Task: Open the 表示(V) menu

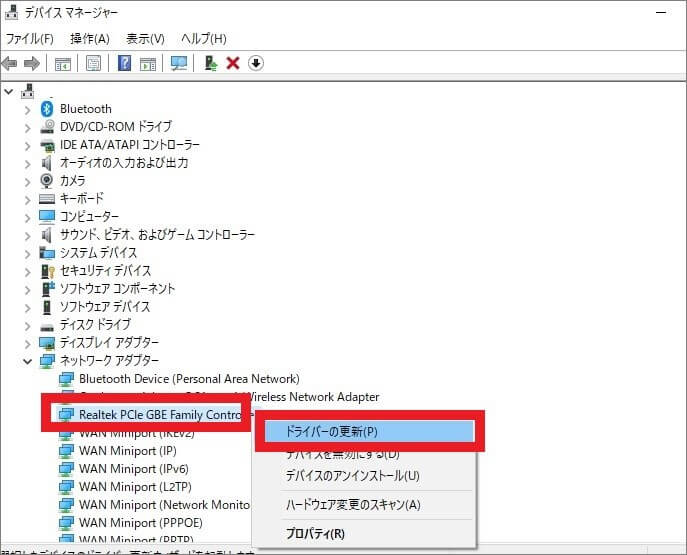Action: point(145,39)
